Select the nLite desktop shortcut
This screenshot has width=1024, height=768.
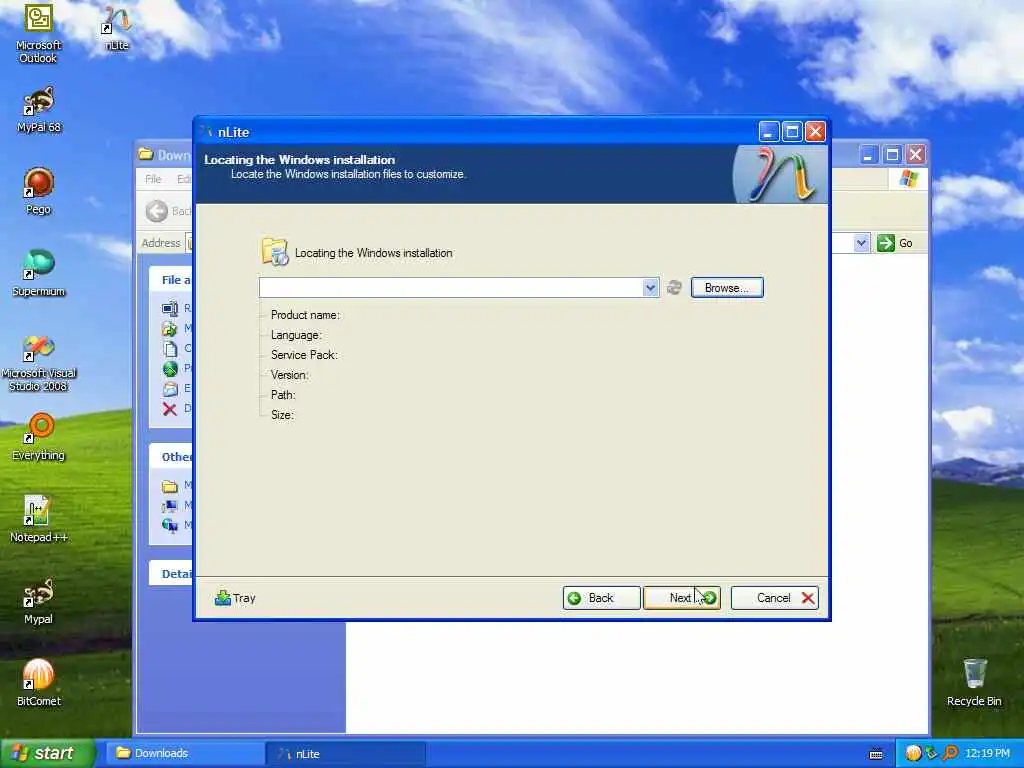(117, 29)
